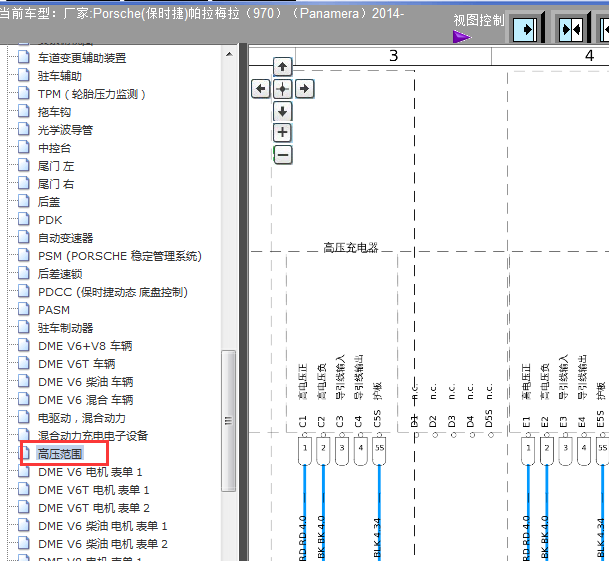This screenshot has height=561, width=609.
Task: Click connector pin D2 in diagram
Action: tap(433, 422)
